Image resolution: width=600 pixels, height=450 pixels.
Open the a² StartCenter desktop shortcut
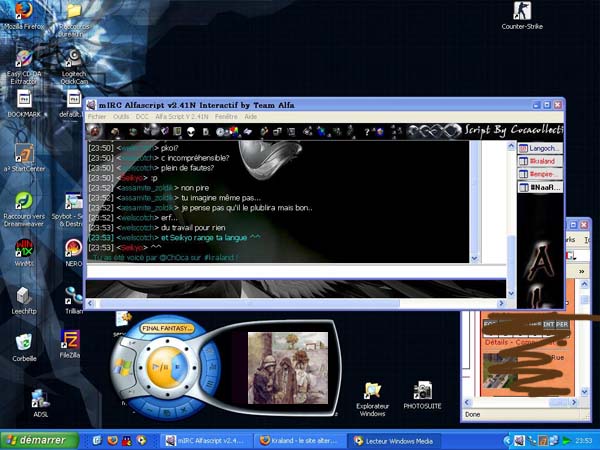point(24,158)
